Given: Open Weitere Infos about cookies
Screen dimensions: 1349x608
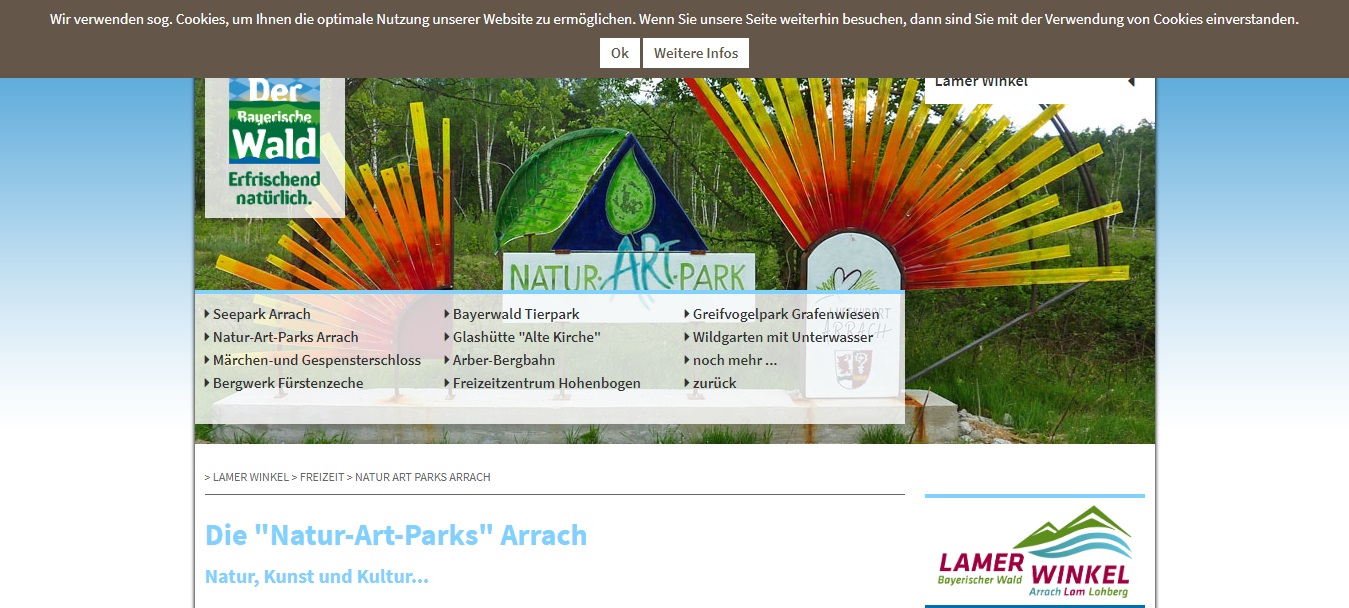Looking at the screenshot, I should click(696, 53).
